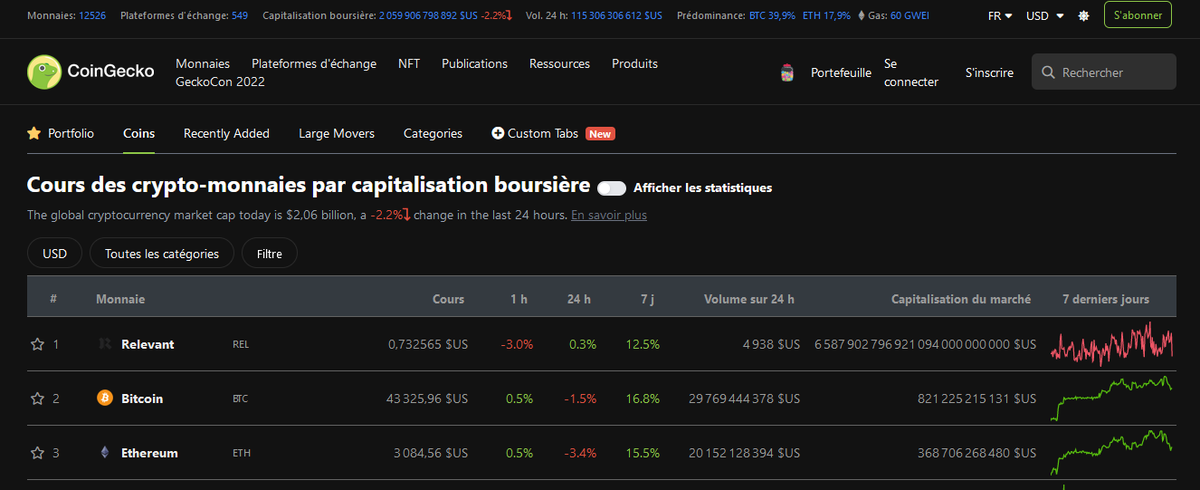
Task: Click the Portfolio star icon
Action: tap(34, 133)
